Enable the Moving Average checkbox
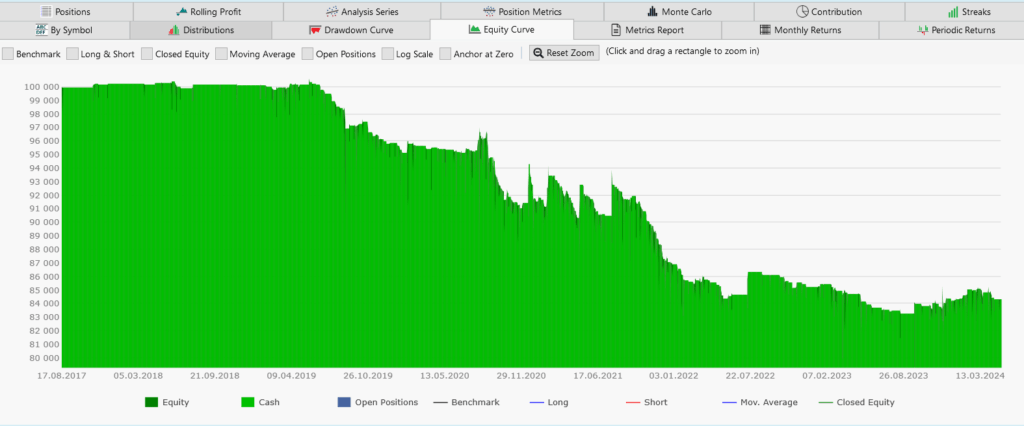 pos(221,54)
